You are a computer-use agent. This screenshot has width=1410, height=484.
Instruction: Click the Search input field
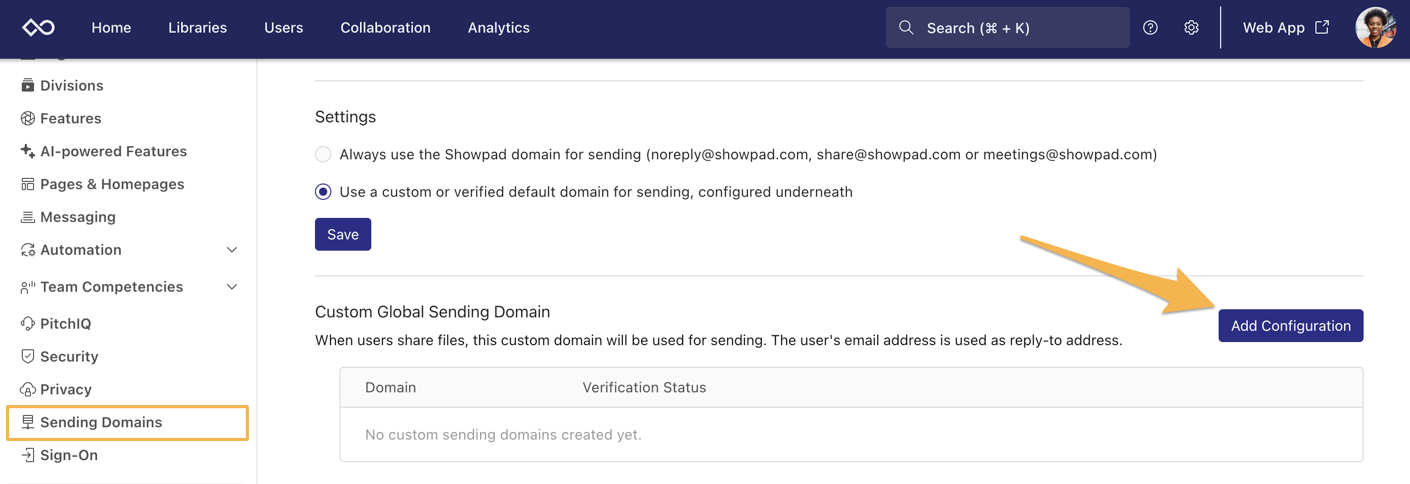(x=1007, y=28)
